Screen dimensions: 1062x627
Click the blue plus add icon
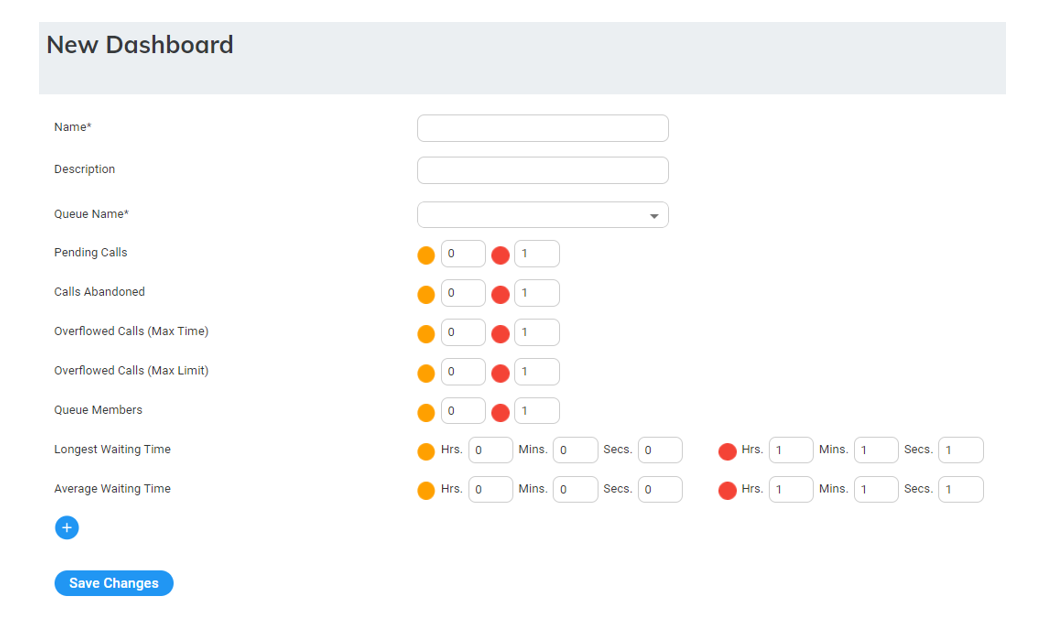pyautogui.click(x=67, y=528)
